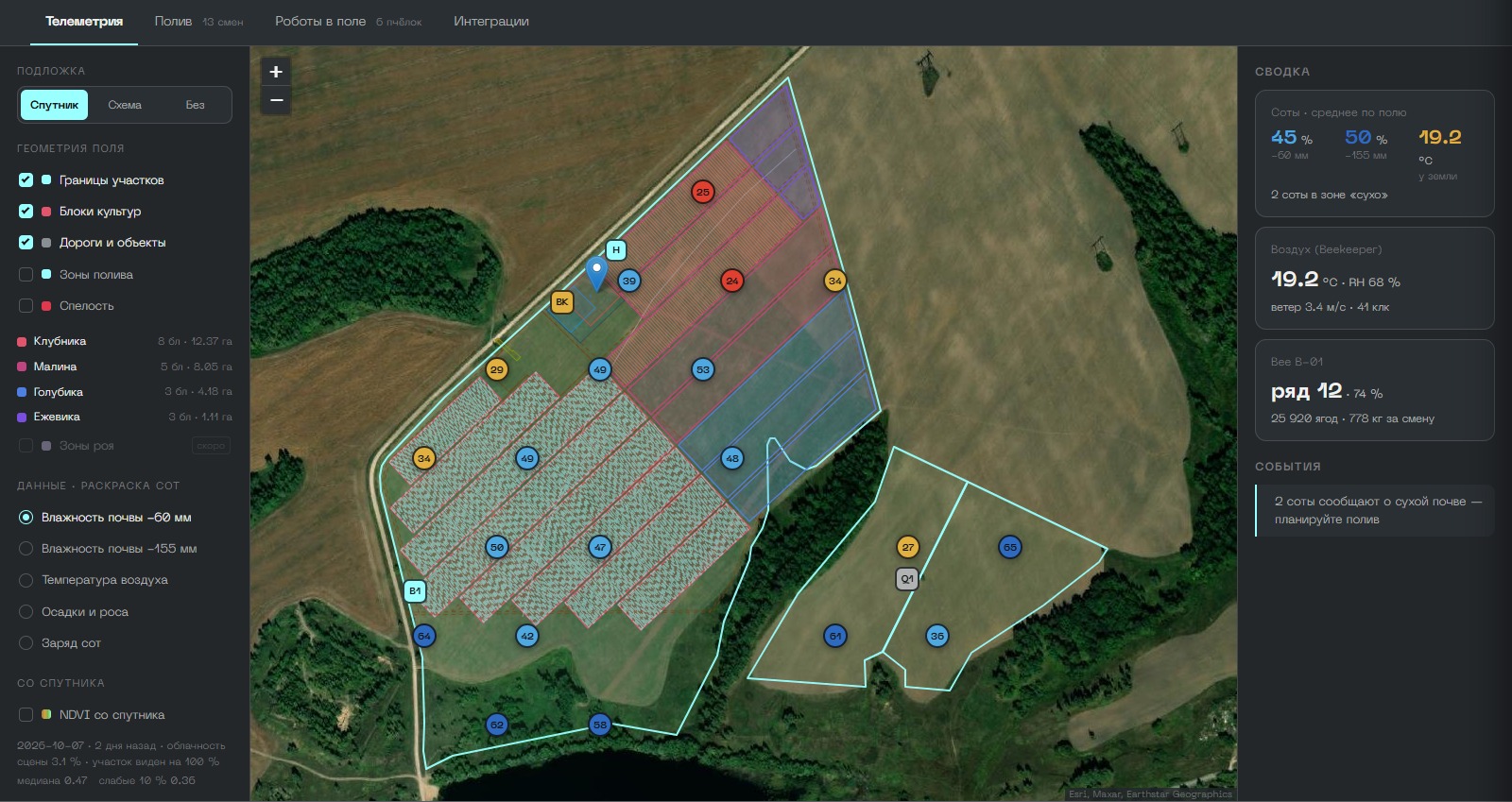Open yellow sensor marker 29
The height and width of the screenshot is (802, 1512).
[497, 369]
